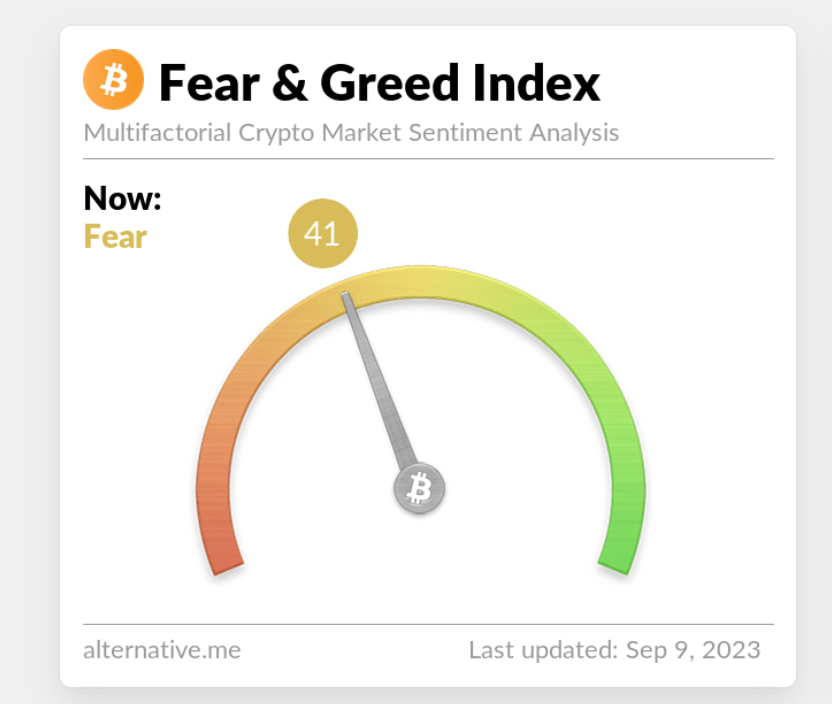Click the empty center area beneath the gauge
The height and width of the screenshot is (704, 832).
[420, 570]
